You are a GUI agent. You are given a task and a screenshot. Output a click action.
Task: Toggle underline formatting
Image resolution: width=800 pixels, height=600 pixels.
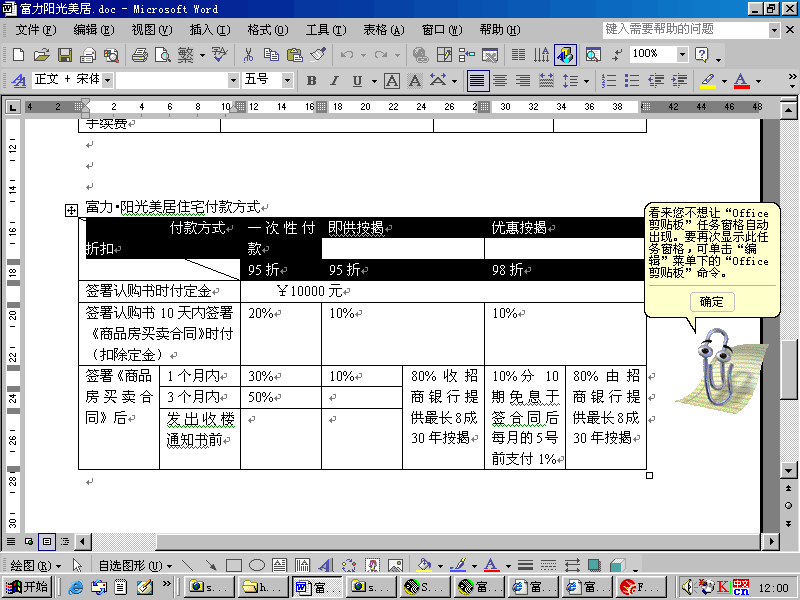(357, 81)
